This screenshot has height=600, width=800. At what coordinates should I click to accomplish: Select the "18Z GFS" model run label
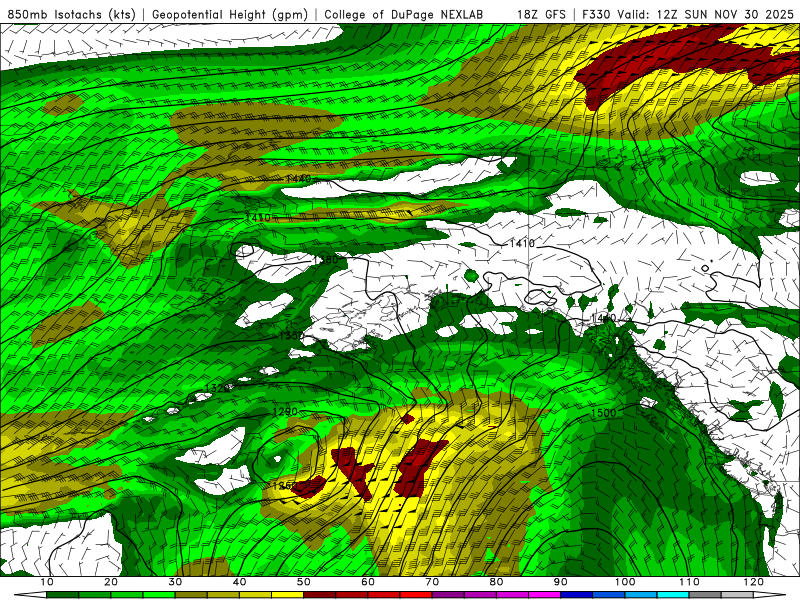click(541, 15)
